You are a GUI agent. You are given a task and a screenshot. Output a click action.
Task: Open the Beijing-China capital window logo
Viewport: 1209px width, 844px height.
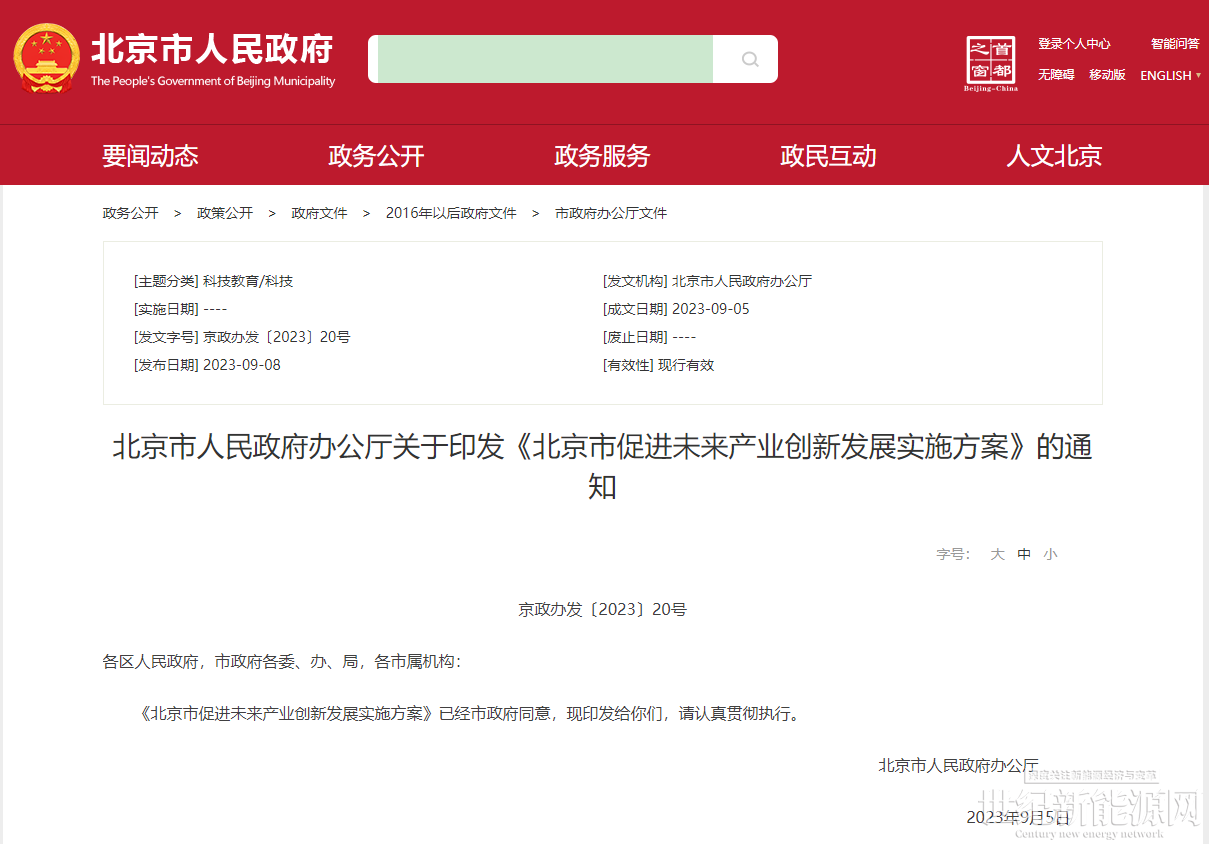[x=990, y=63]
